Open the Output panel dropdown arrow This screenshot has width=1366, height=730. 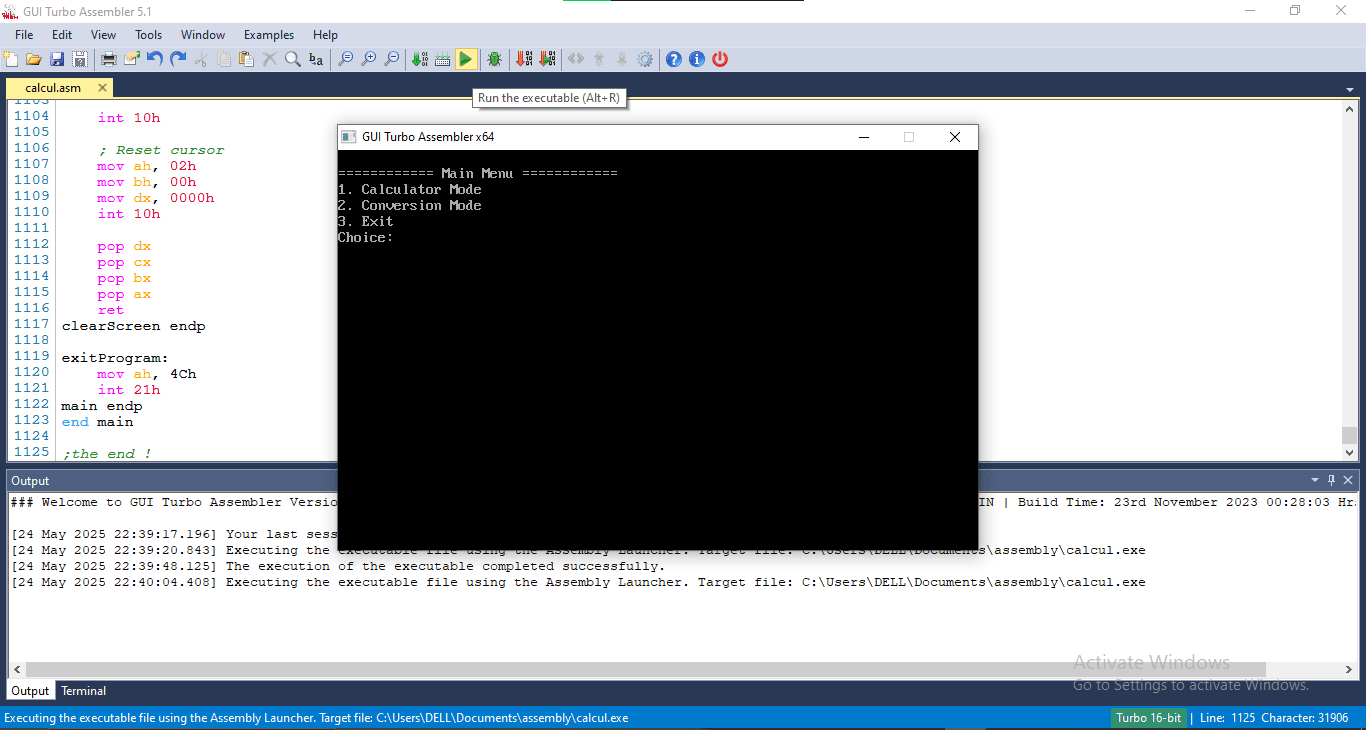coord(1315,480)
